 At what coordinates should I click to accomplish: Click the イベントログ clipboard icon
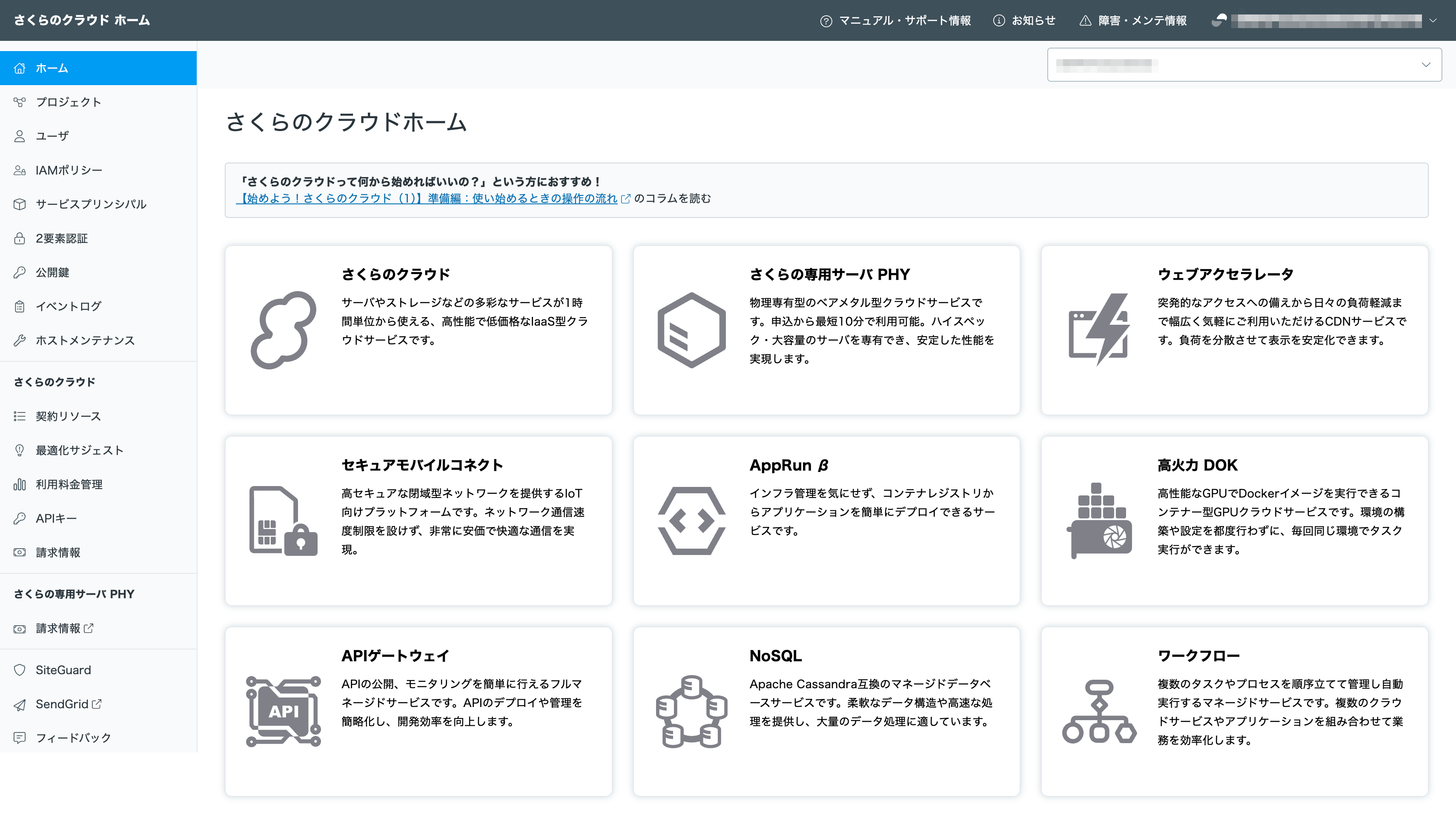coord(20,306)
